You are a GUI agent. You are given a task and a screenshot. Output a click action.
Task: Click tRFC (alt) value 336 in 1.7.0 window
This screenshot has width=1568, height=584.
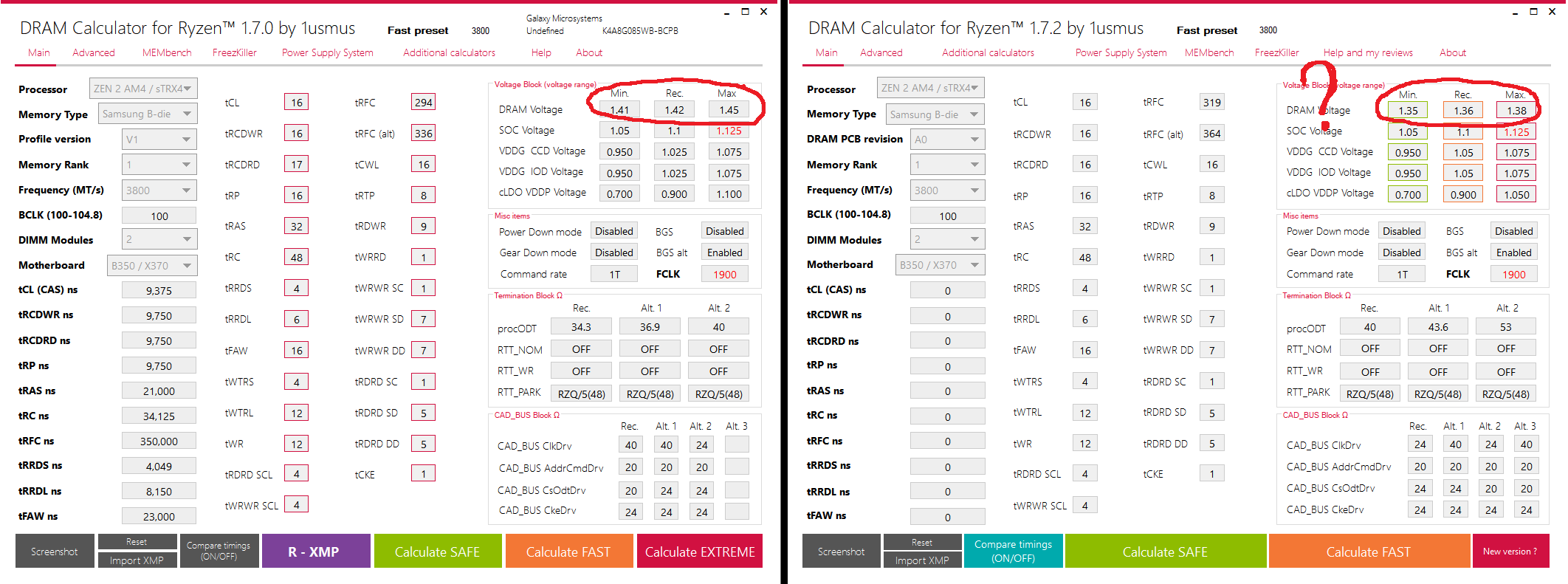tap(424, 133)
